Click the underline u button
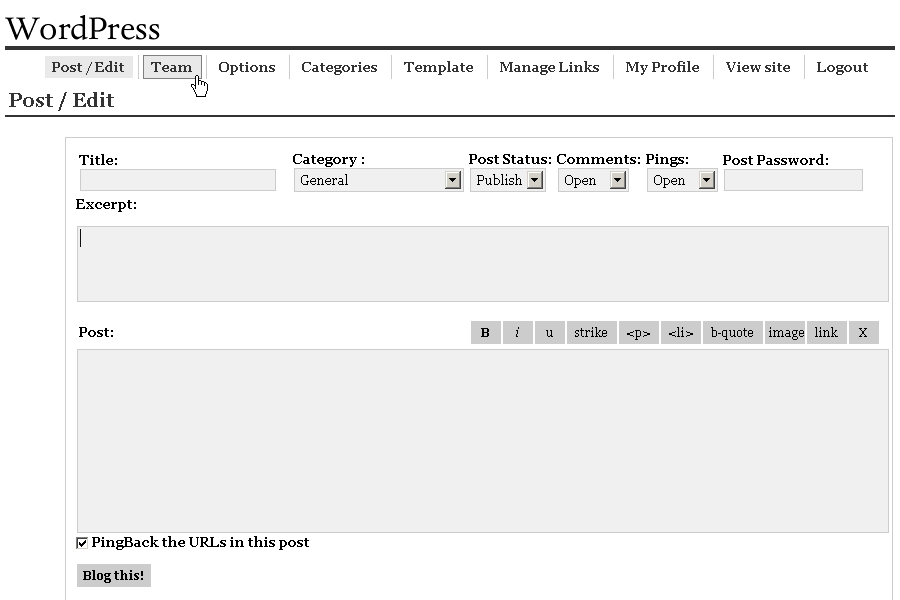This screenshot has height=600, width=900. click(549, 333)
